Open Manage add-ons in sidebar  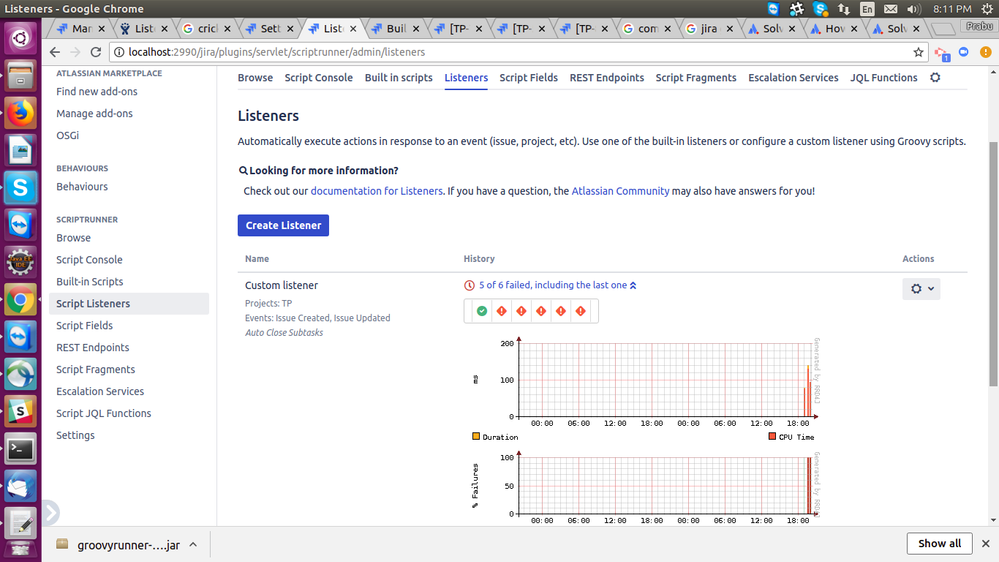click(x=94, y=113)
